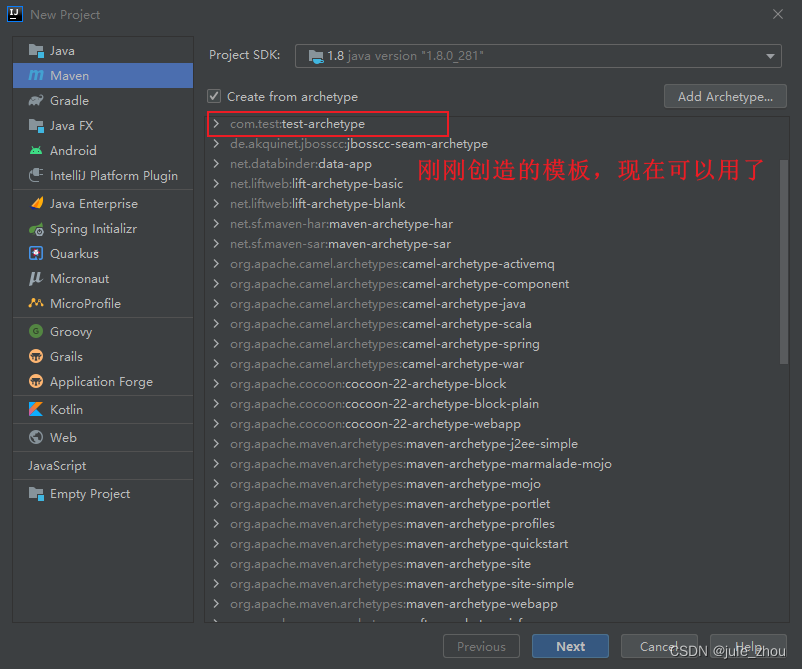Choose the IntelliJ Platform Plugin icon
802x669 pixels.
point(36,175)
